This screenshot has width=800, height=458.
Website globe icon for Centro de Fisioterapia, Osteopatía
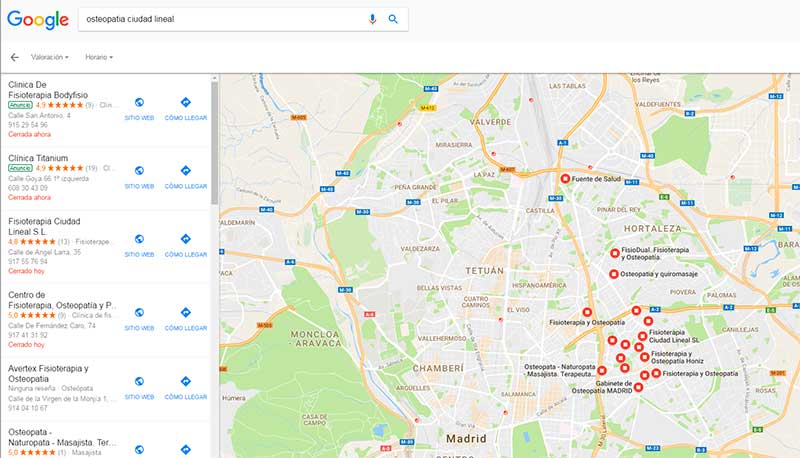click(x=139, y=312)
